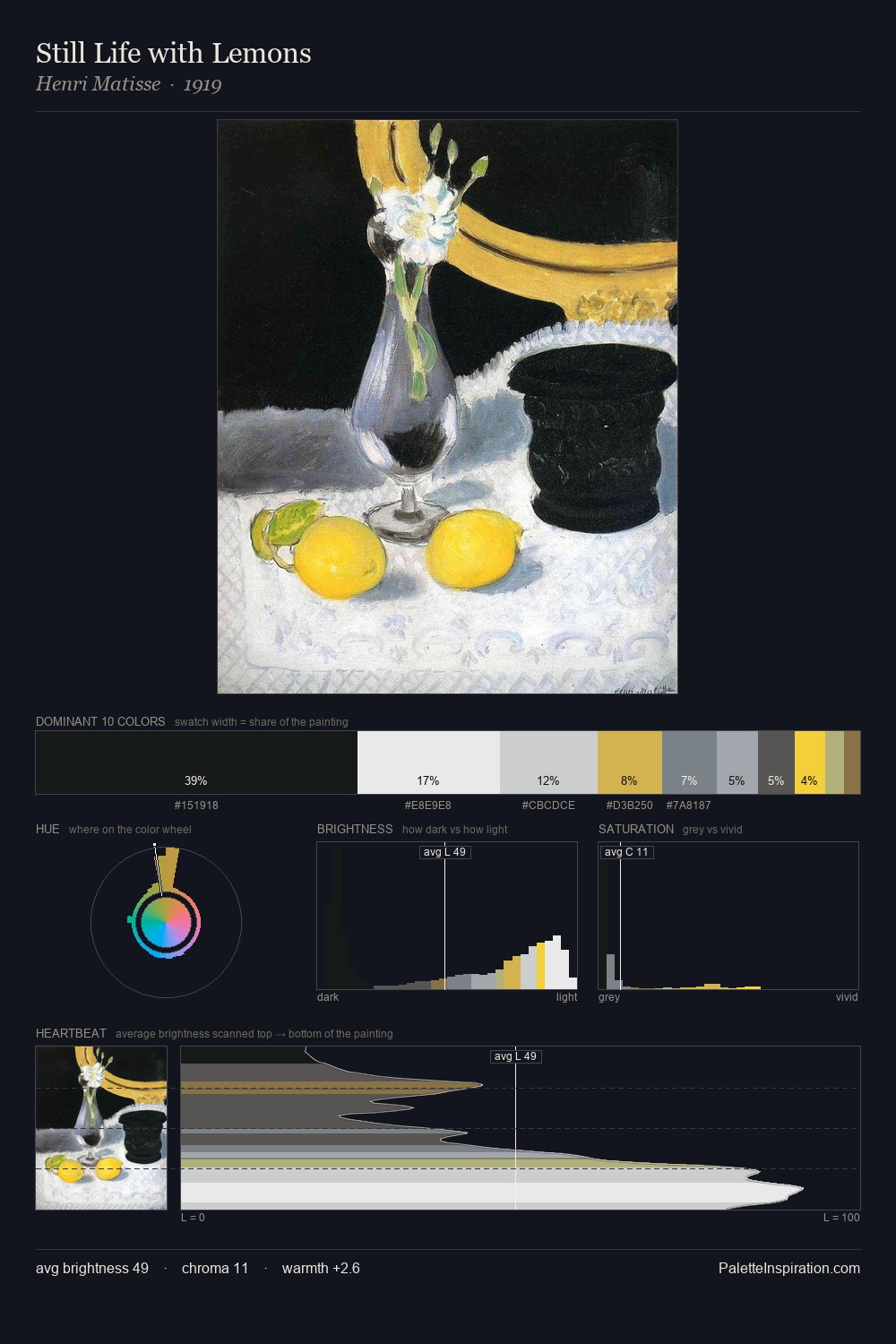This screenshot has height=1344, width=896.
Task: Click the brightness histogram chart
Action: (x=447, y=916)
